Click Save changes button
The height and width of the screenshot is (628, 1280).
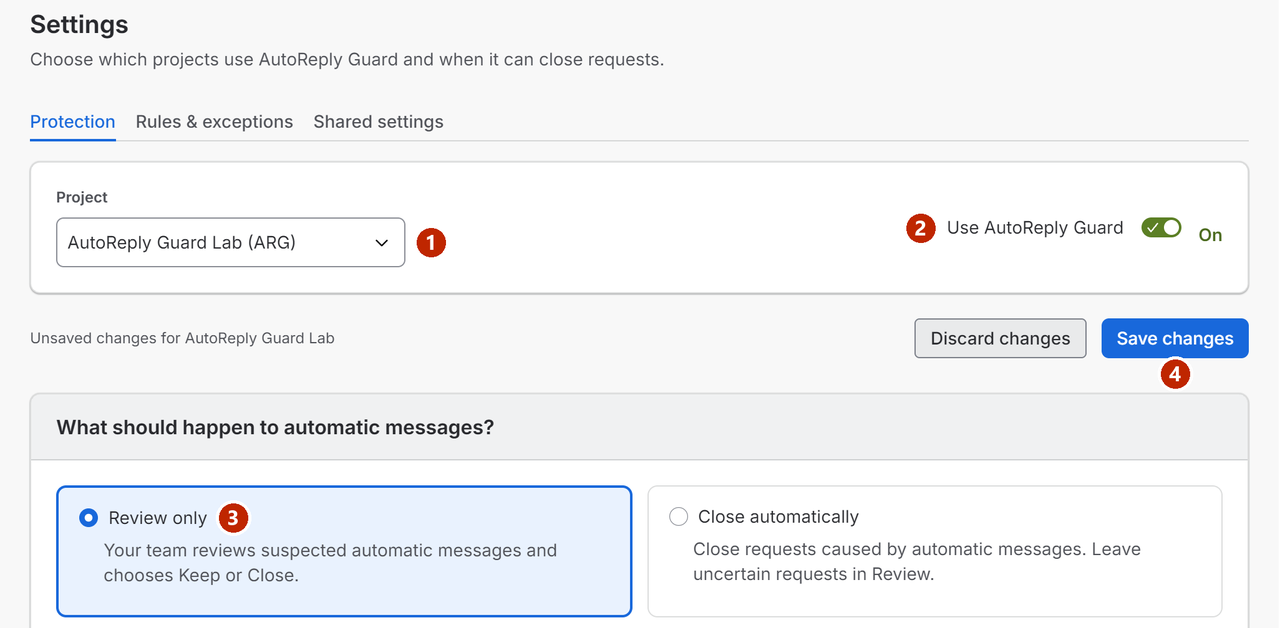pos(1175,338)
